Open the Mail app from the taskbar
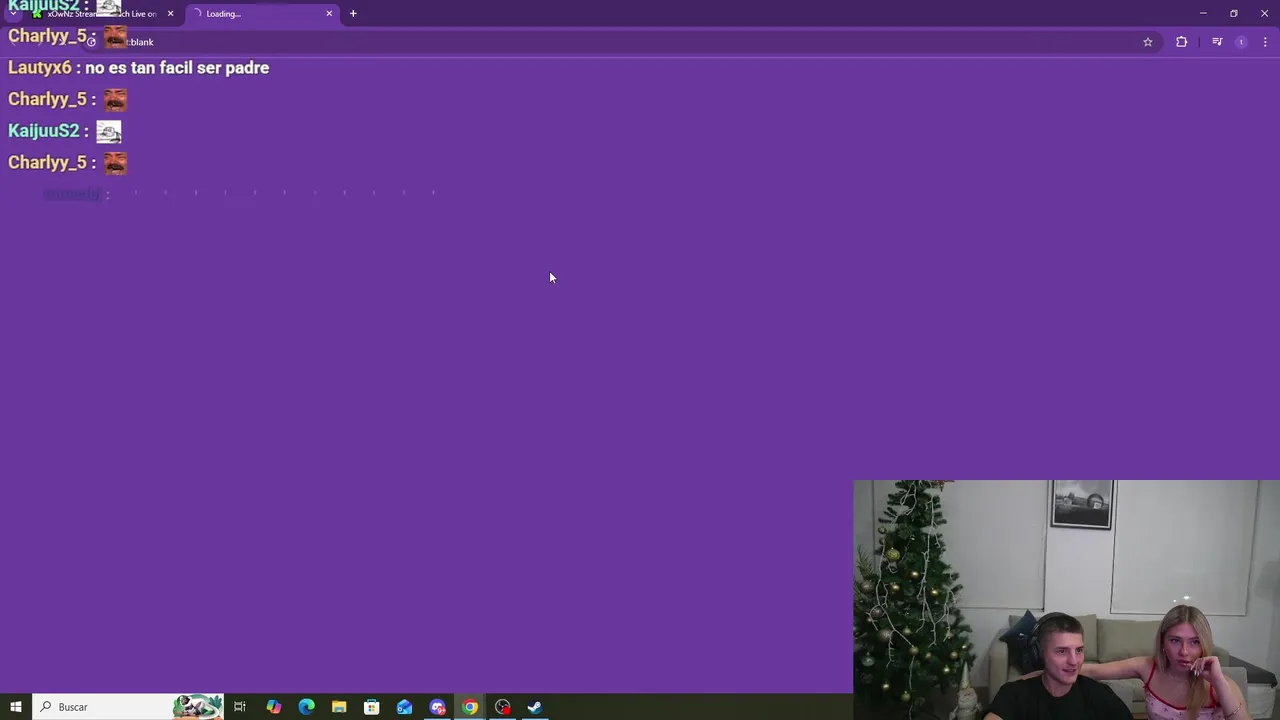Screen dimensions: 1280x720 coord(404,707)
